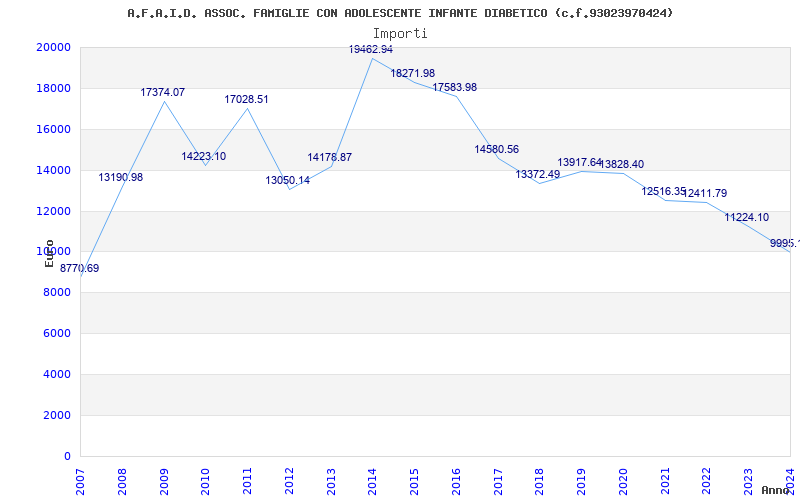Select the 17583.98 data label
Screen dimensions: 800x500
pyautogui.click(x=454, y=87)
